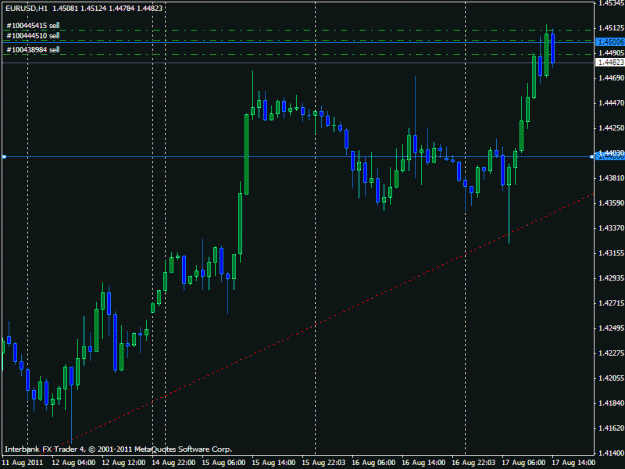Click the 1.43370 price scale label
The width and height of the screenshot is (625, 469).
click(611, 228)
